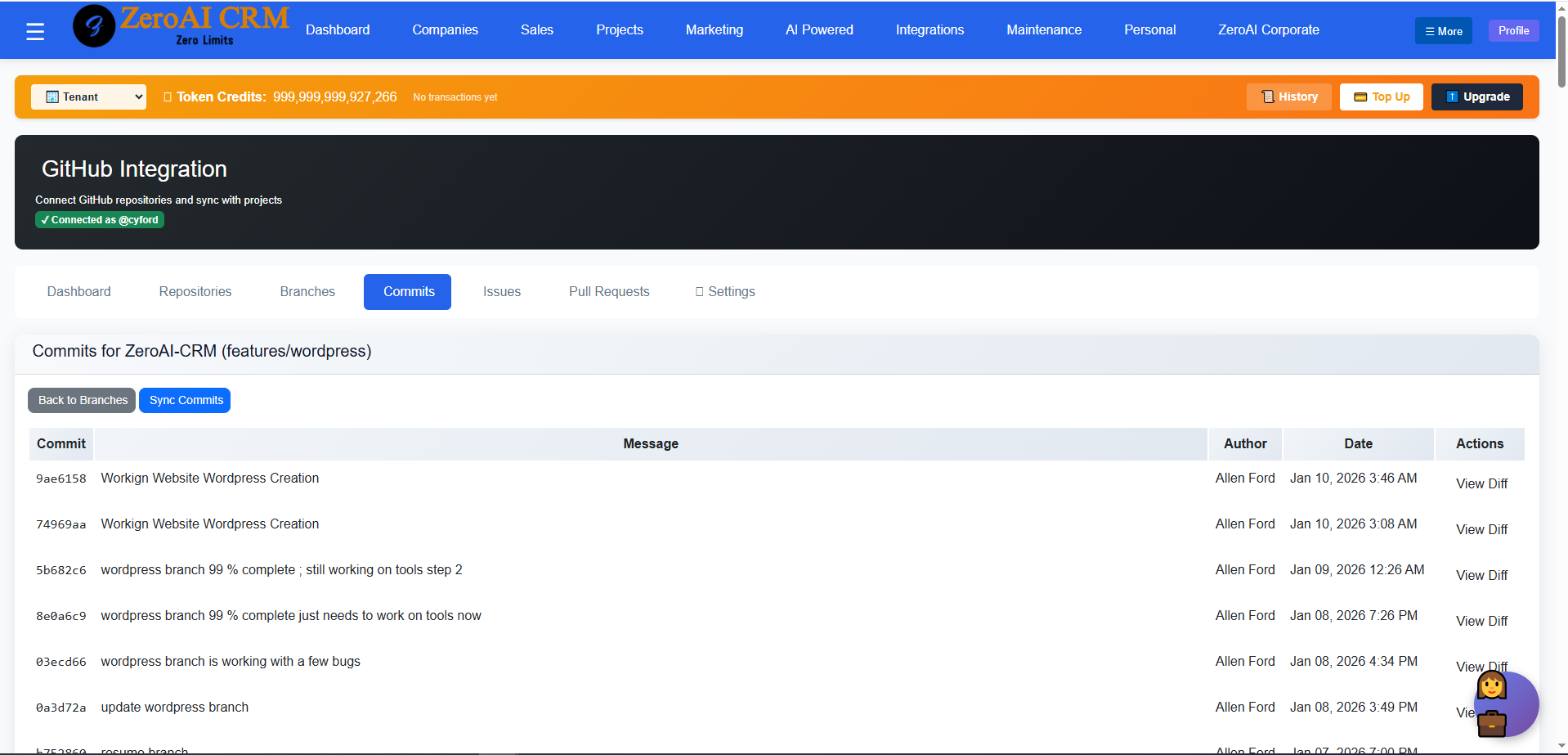Open the hamburger sidebar menu icon
Viewport: 1568px width, 755px height.
click(35, 31)
